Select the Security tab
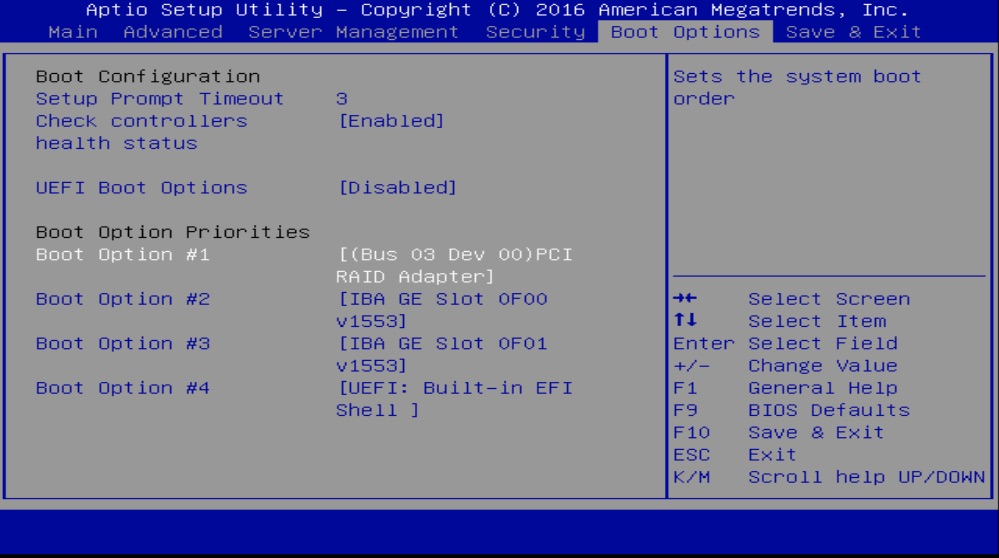 point(535,32)
